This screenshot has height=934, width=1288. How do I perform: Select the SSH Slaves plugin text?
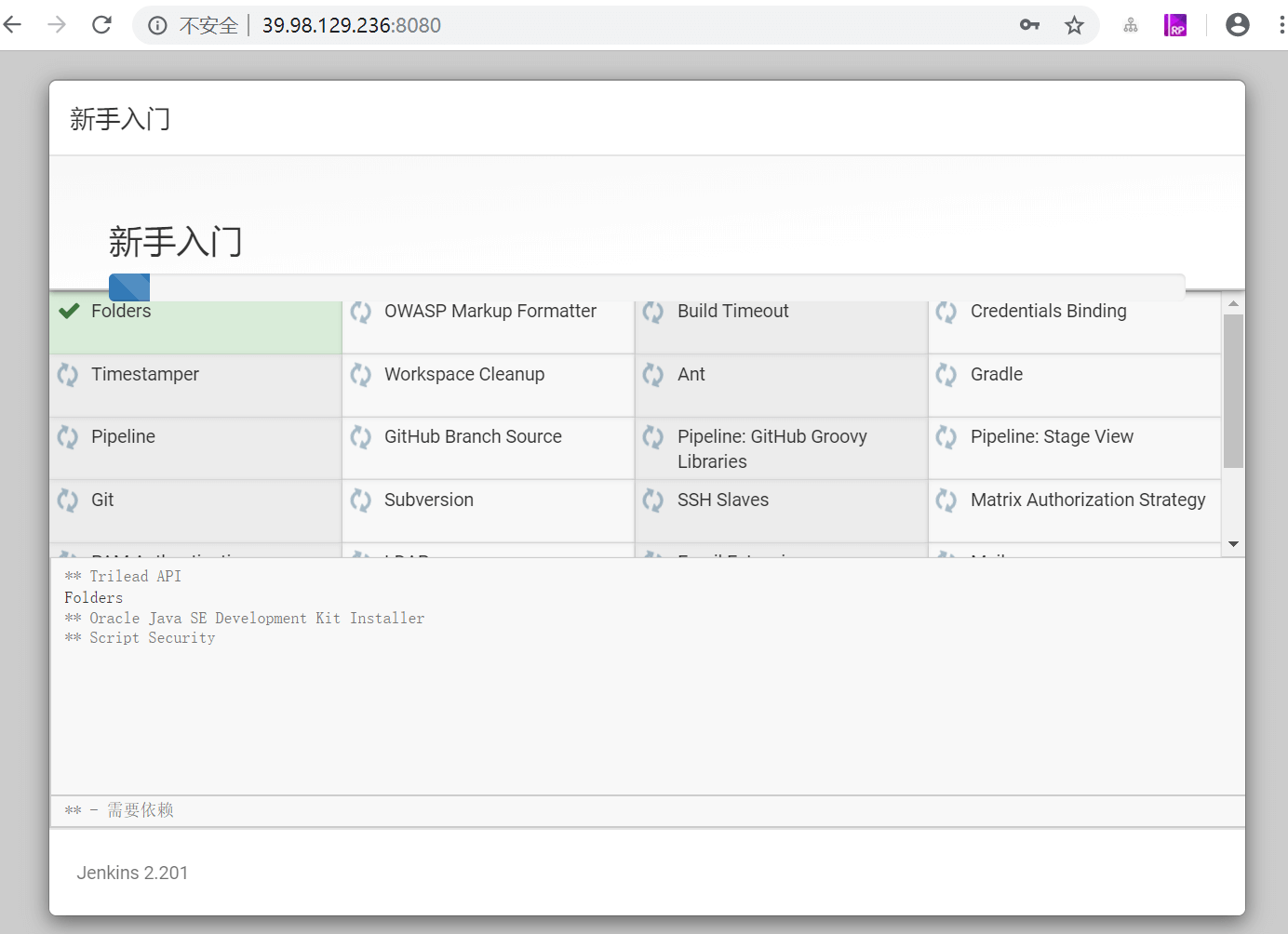(723, 500)
